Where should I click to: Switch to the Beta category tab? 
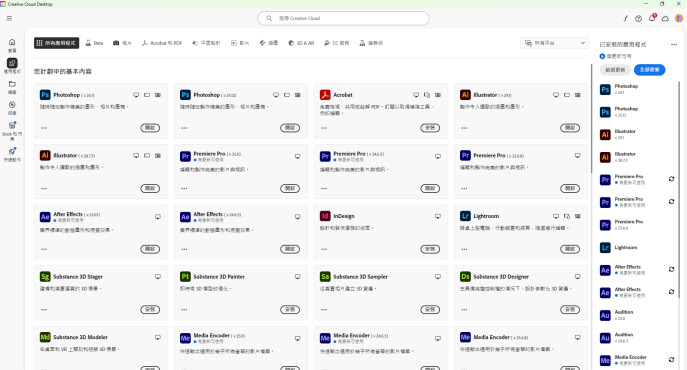[94, 43]
